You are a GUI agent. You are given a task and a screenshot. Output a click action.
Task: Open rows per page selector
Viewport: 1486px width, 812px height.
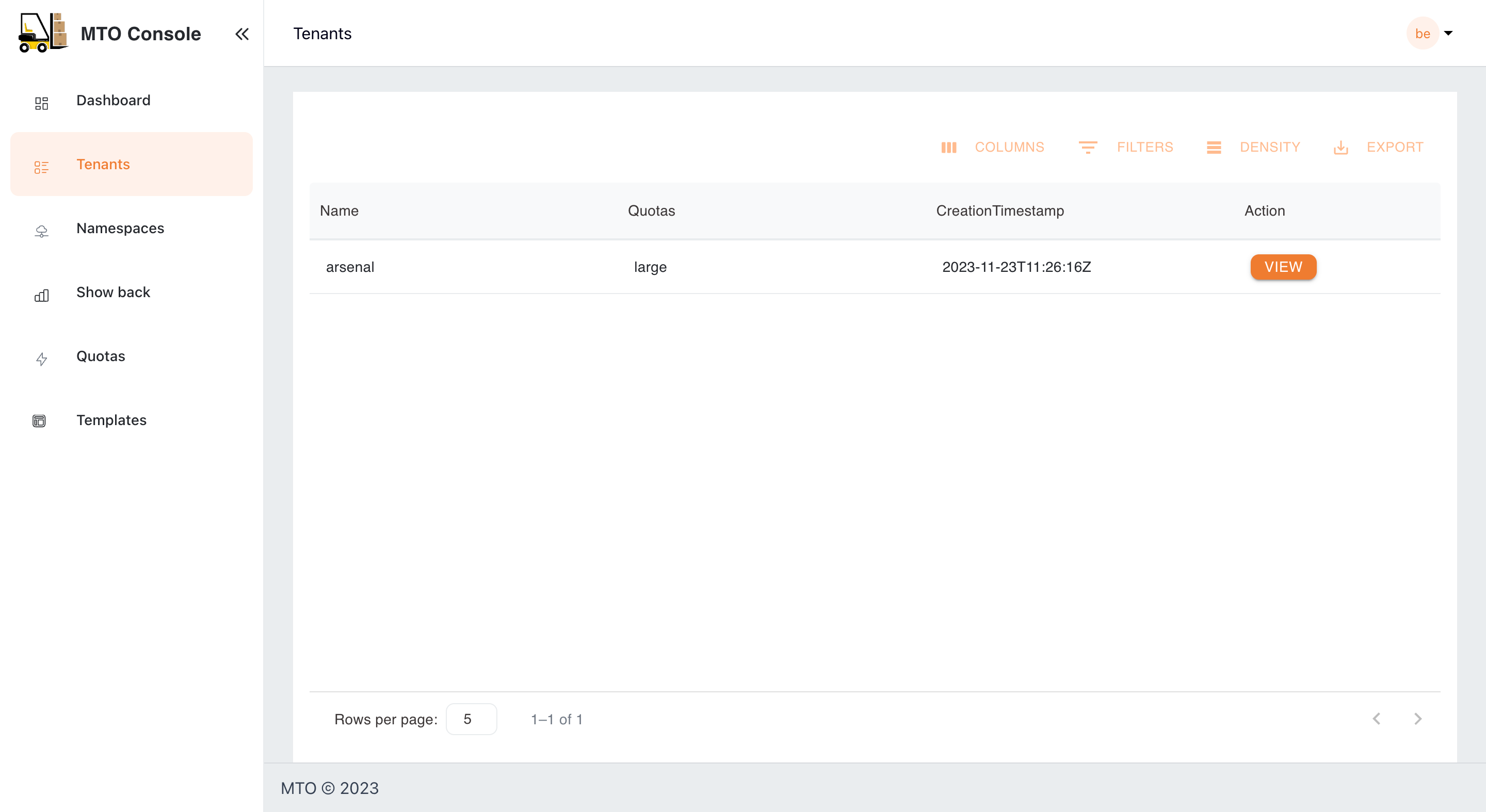[471, 719]
